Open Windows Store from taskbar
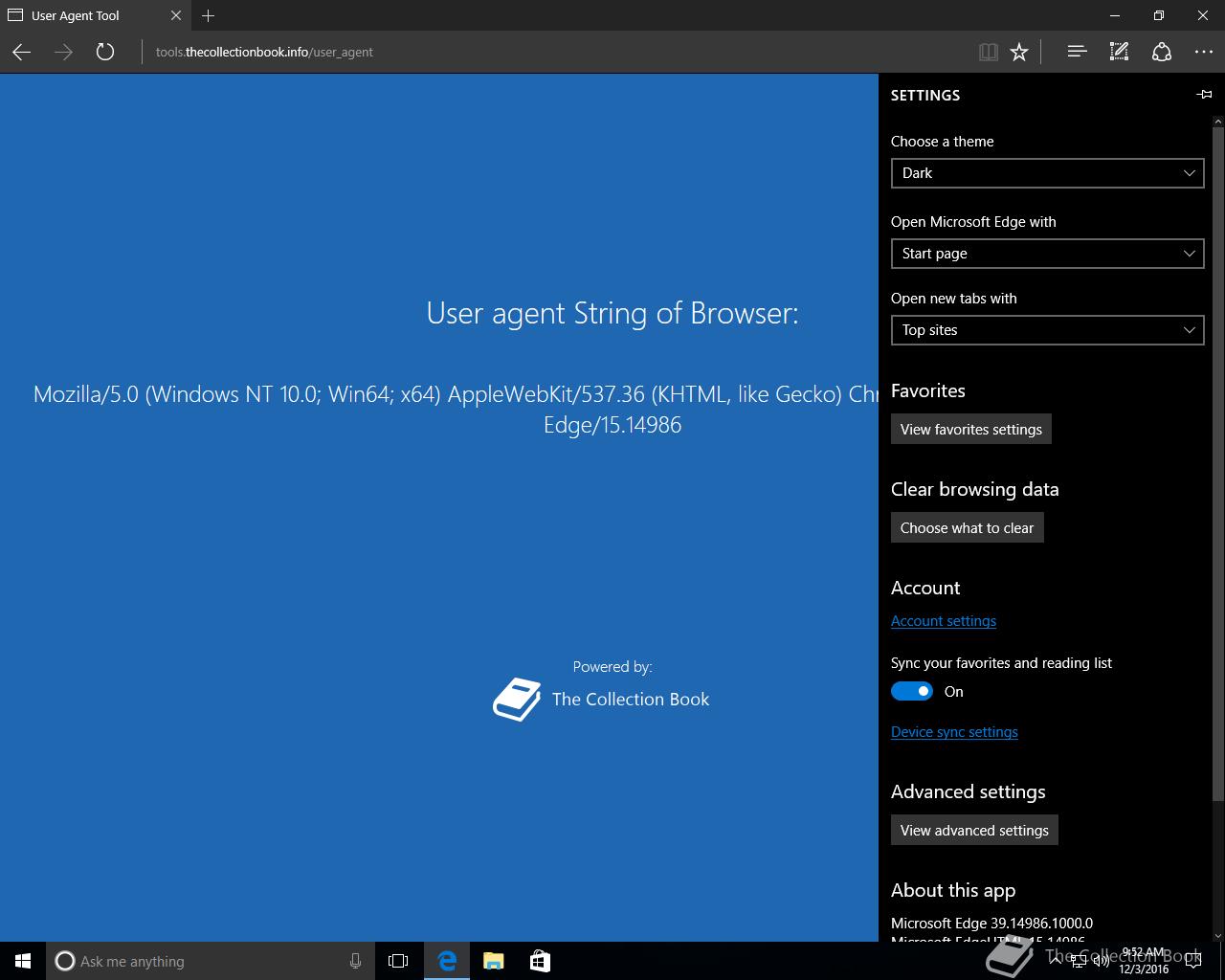The image size is (1225, 980). 540,961
